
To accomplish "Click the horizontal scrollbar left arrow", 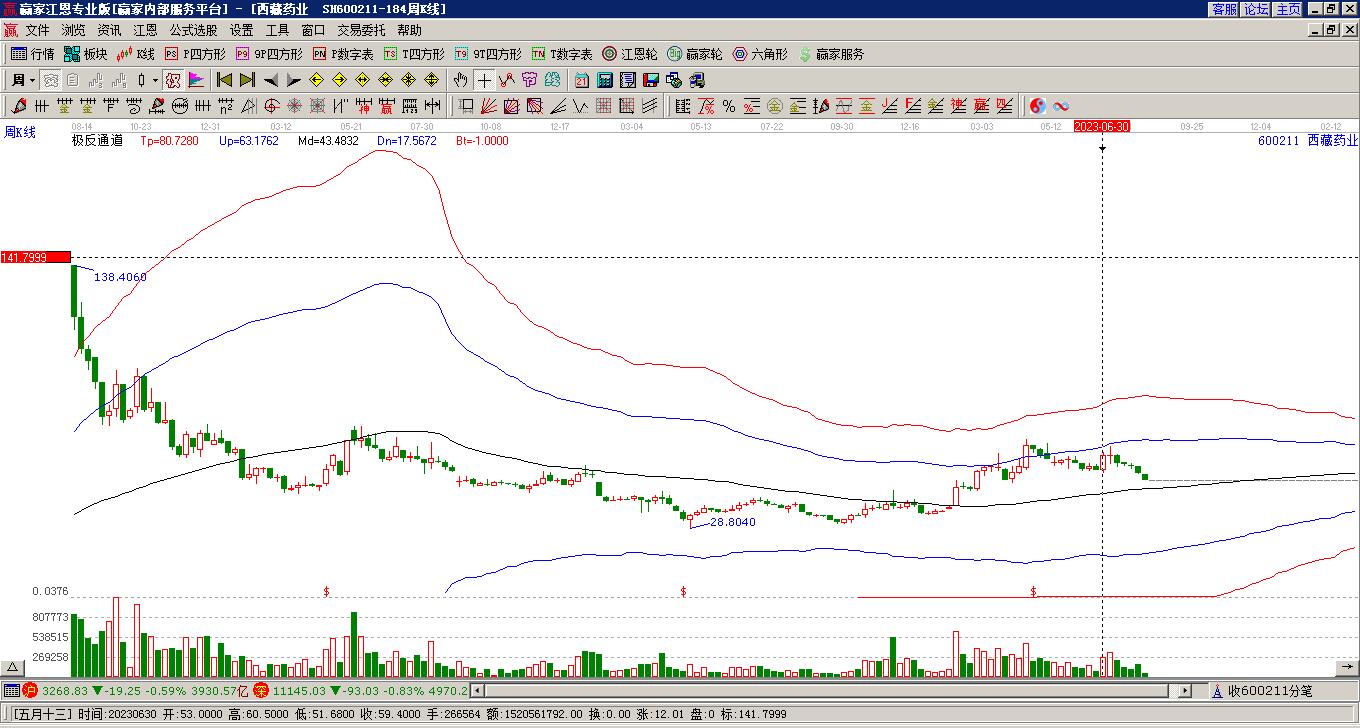I will coord(477,690).
